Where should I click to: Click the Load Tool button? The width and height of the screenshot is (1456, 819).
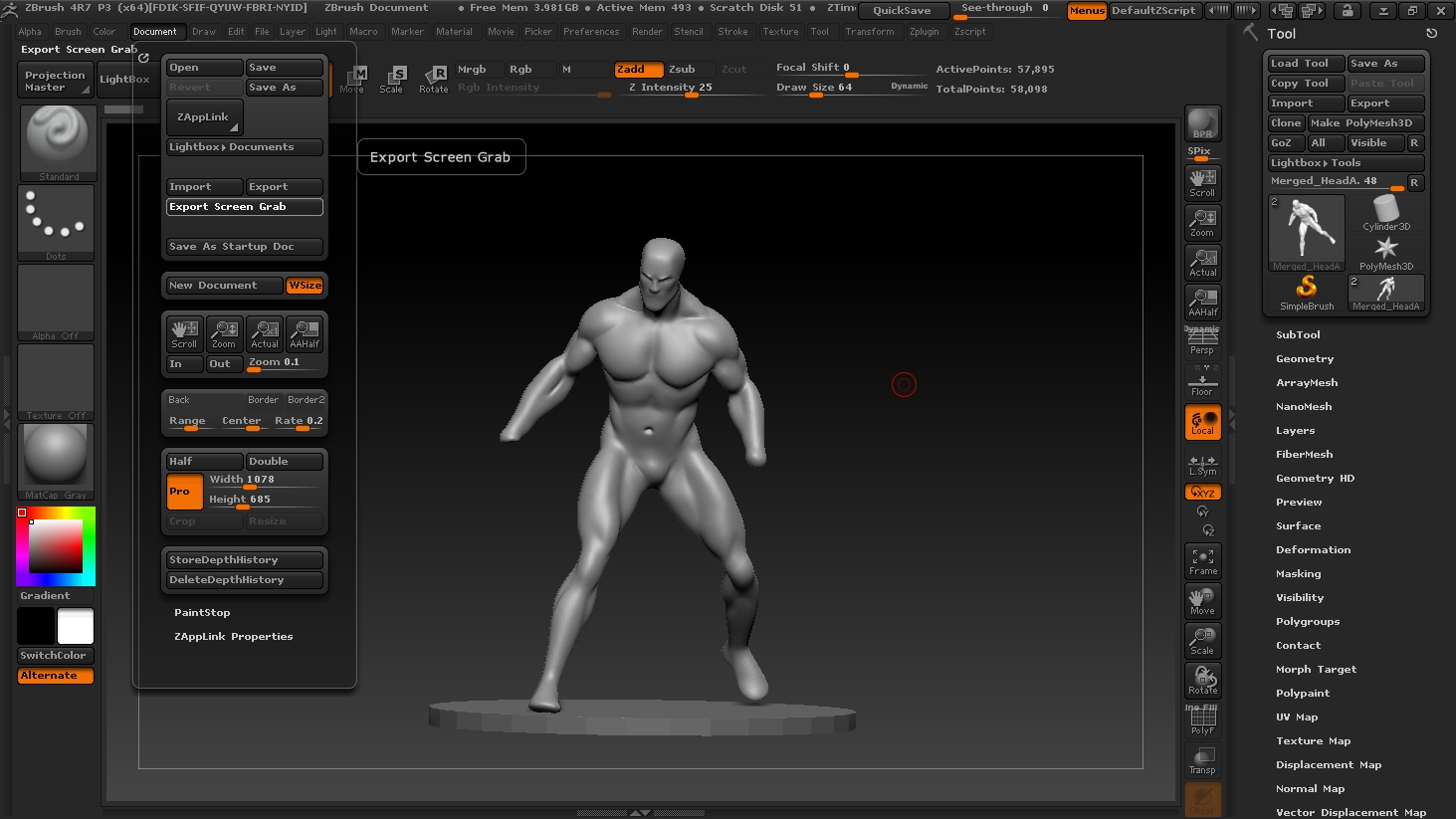[1307, 64]
